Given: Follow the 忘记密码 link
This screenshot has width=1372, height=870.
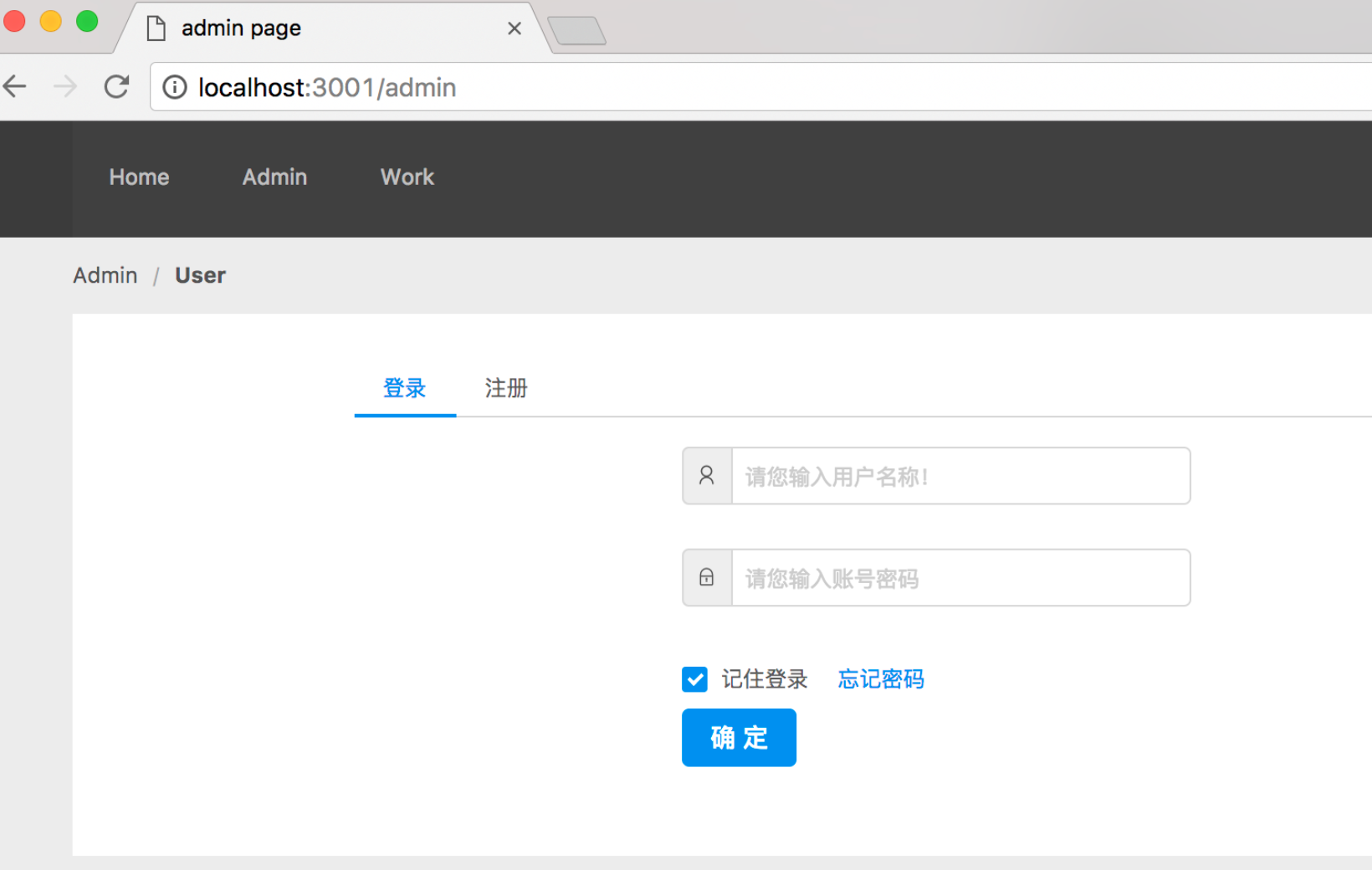Looking at the screenshot, I should click(x=881, y=679).
